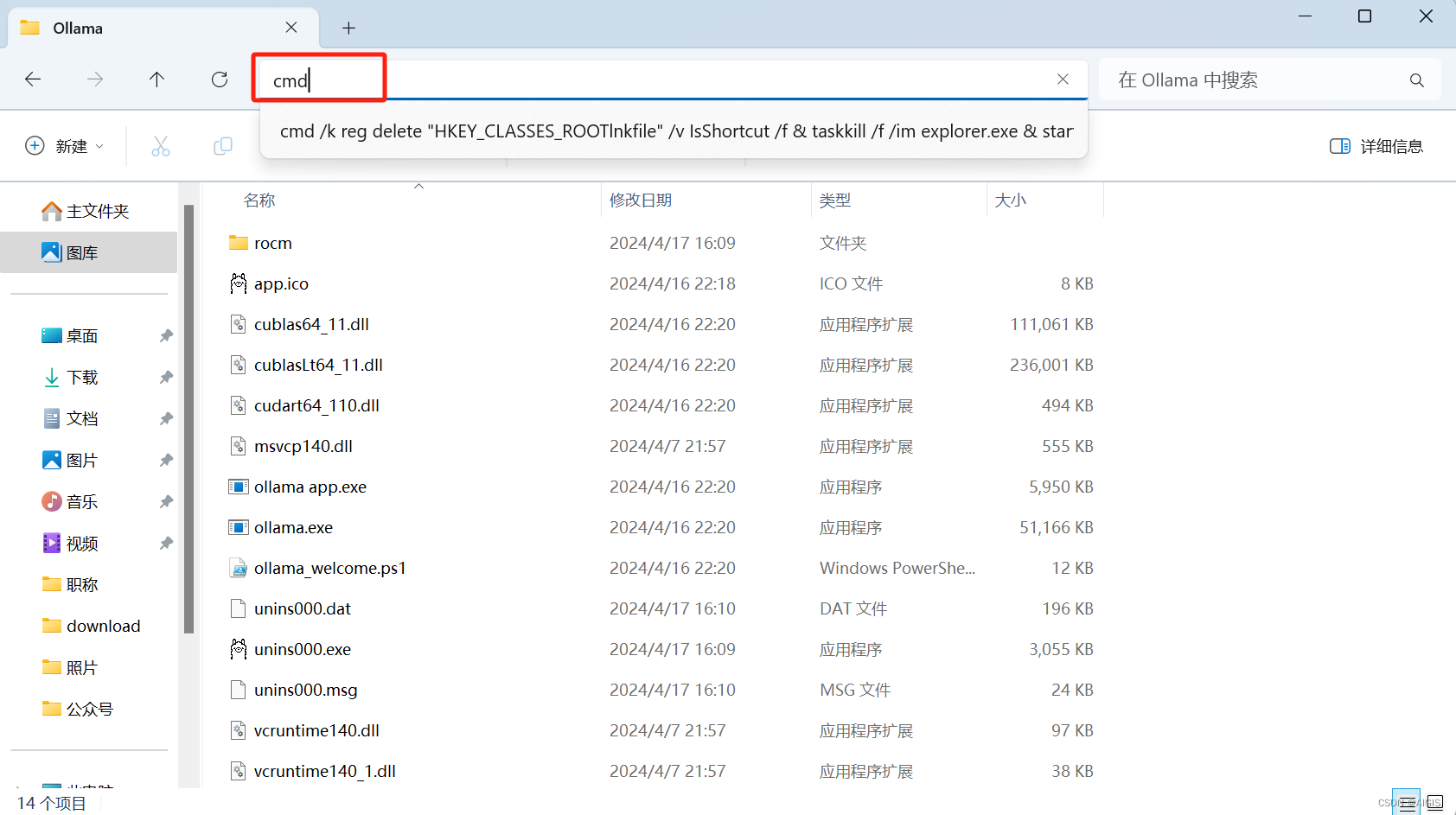Click the unins000.exe llama icon
This screenshot has width=1456, height=815.
coord(239,649)
